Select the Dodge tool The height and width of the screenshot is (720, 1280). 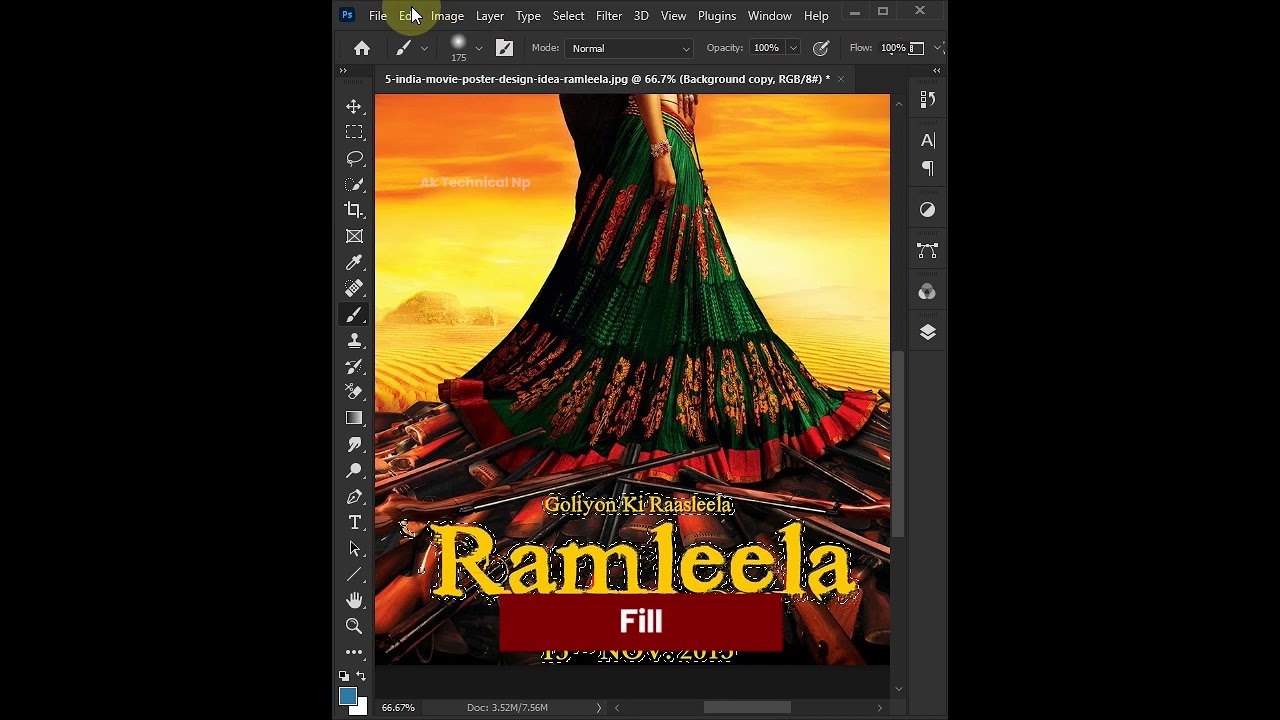coord(354,470)
